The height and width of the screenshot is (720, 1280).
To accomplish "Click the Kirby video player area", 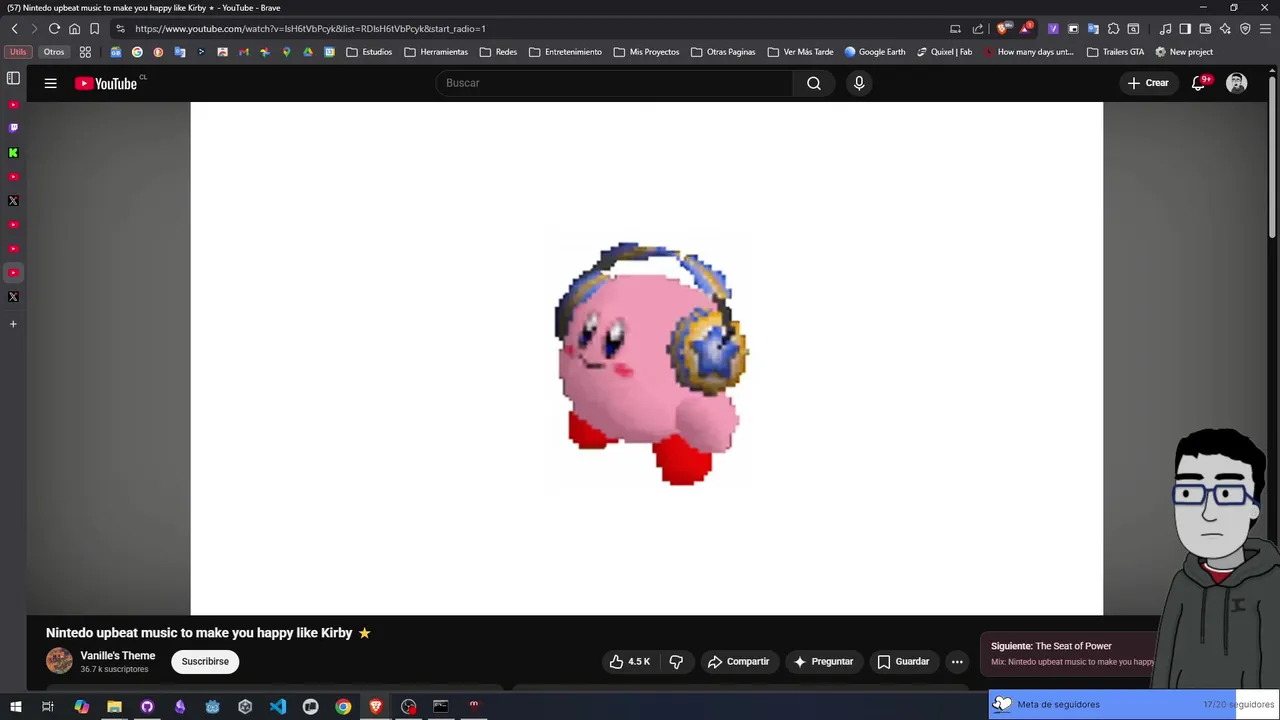I will click(647, 358).
